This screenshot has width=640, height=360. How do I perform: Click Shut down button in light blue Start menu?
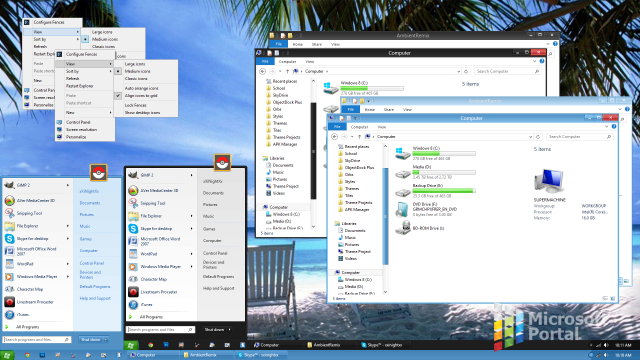pyautogui.click(x=90, y=340)
